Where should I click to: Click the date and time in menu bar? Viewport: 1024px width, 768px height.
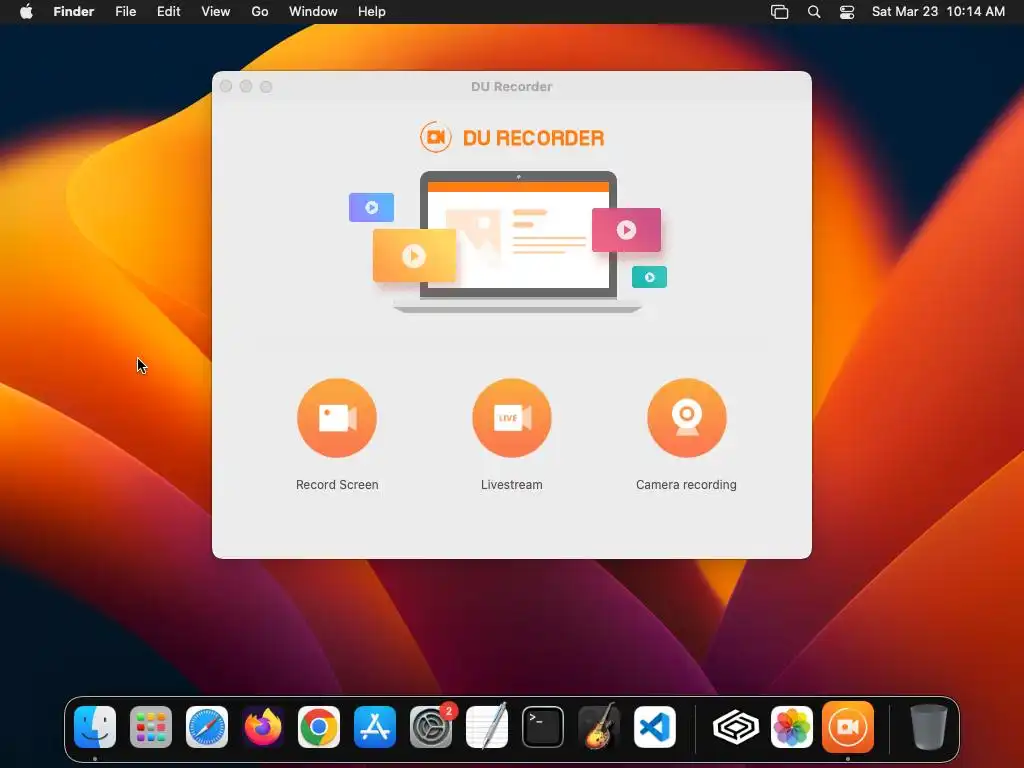pos(938,12)
